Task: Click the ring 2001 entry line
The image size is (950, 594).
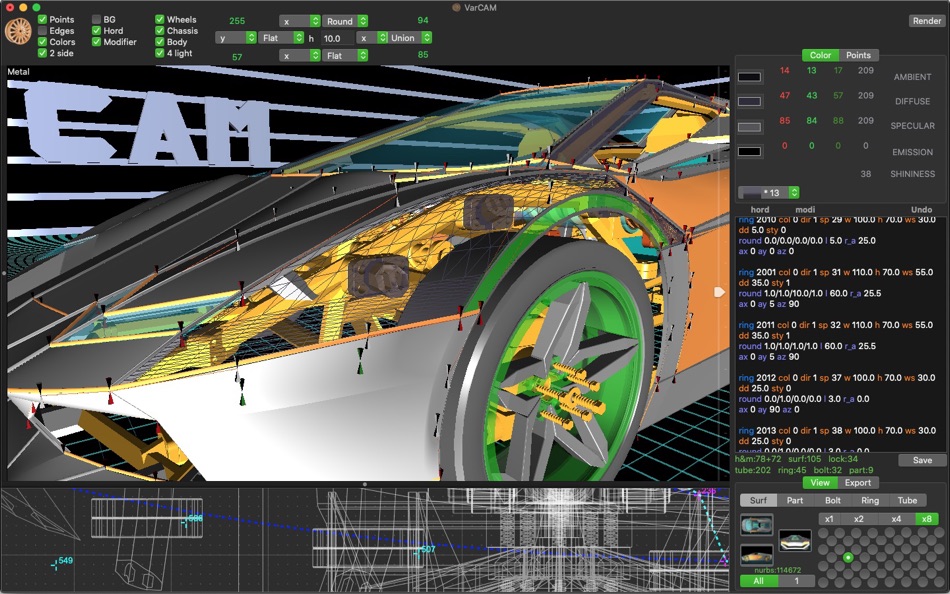Action: click(835, 272)
